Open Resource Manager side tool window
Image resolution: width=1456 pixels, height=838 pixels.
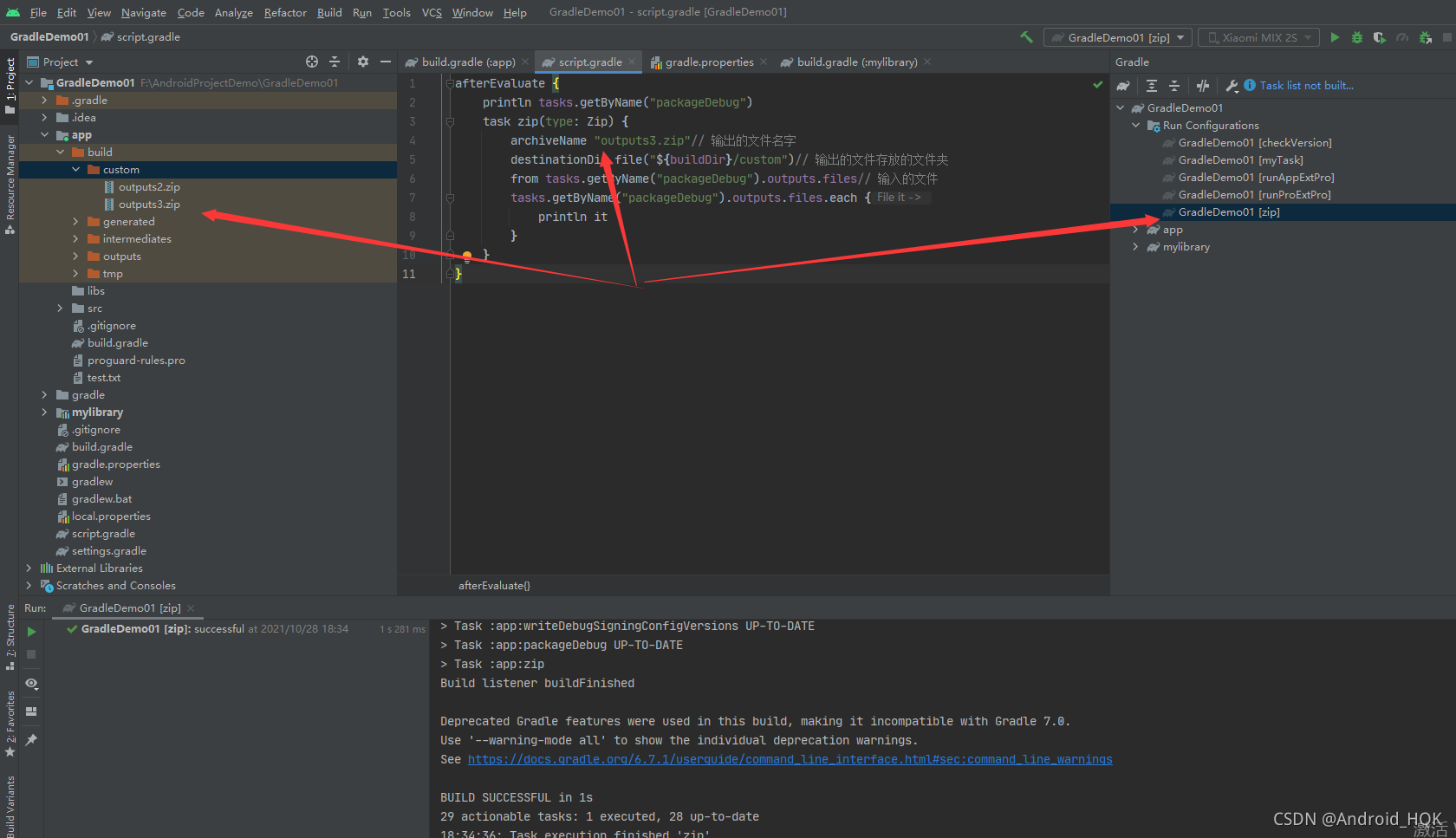pos(10,185)
